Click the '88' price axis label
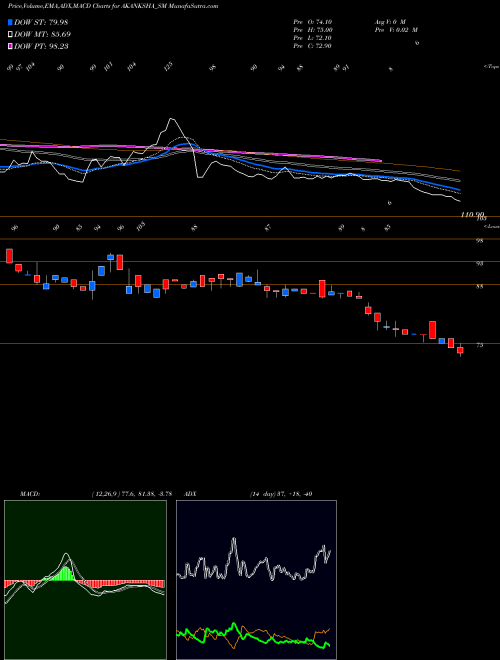The height and width of the screenshot is (660, 500). [481, 287]
